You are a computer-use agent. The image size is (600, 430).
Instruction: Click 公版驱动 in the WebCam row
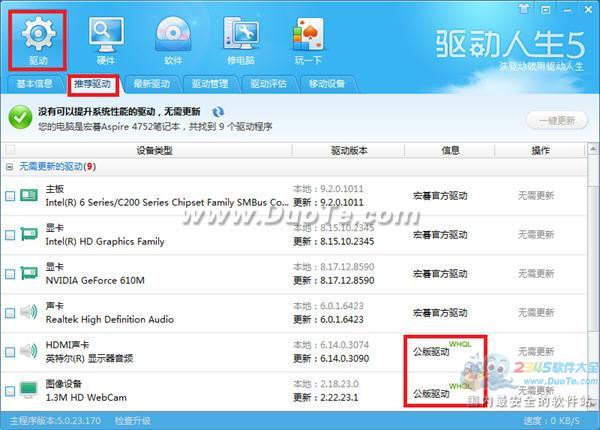[x=431, y=393]
